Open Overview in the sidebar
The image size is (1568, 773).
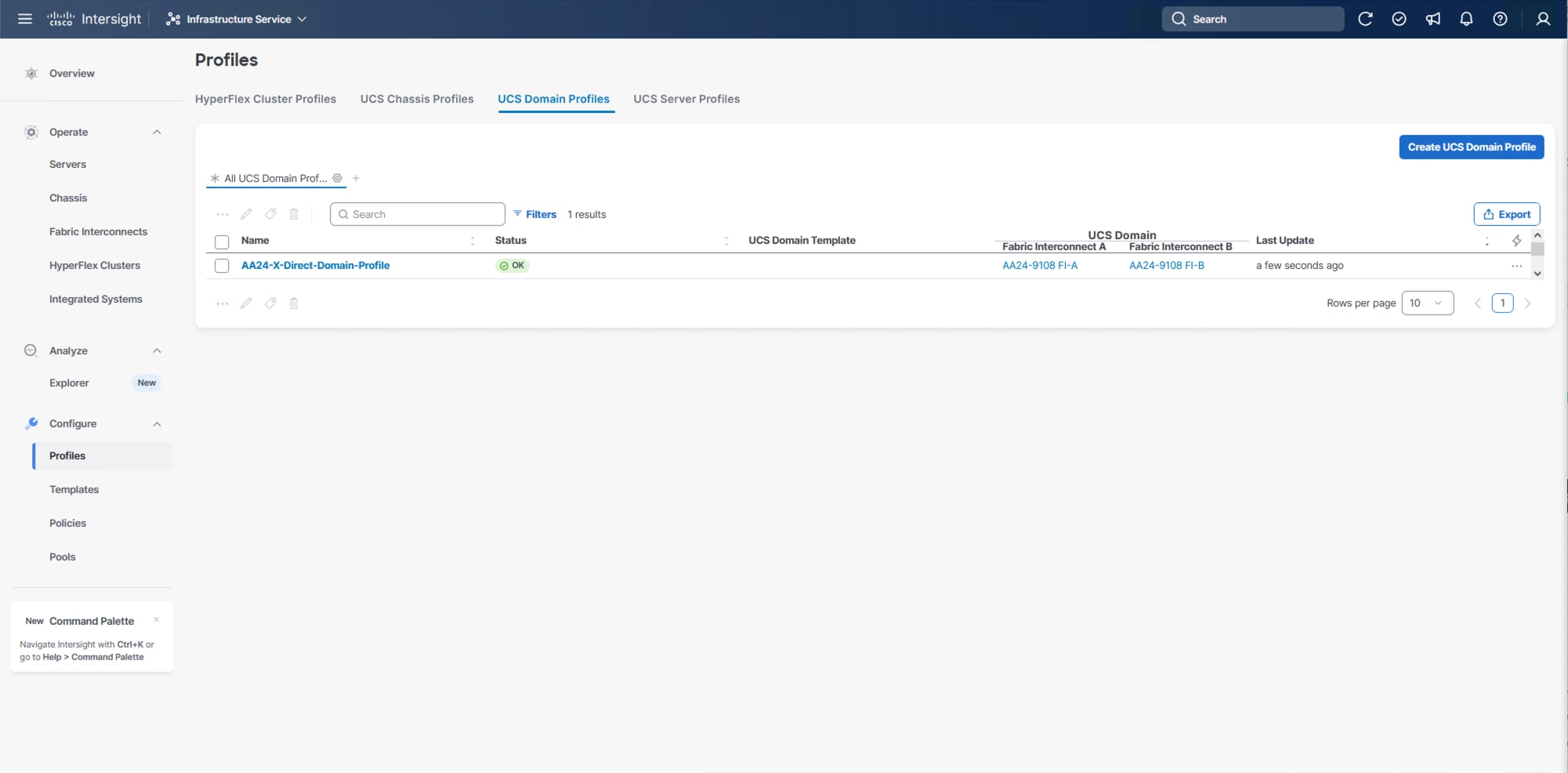[x=72, y=73]
